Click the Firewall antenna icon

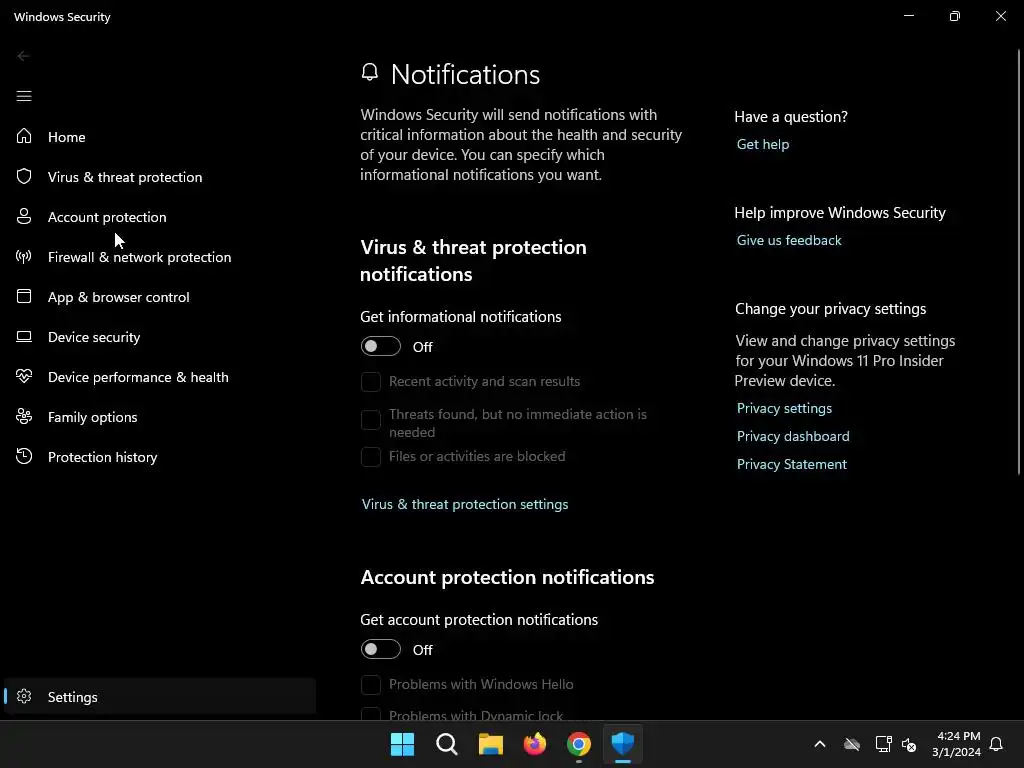[24, 256]
